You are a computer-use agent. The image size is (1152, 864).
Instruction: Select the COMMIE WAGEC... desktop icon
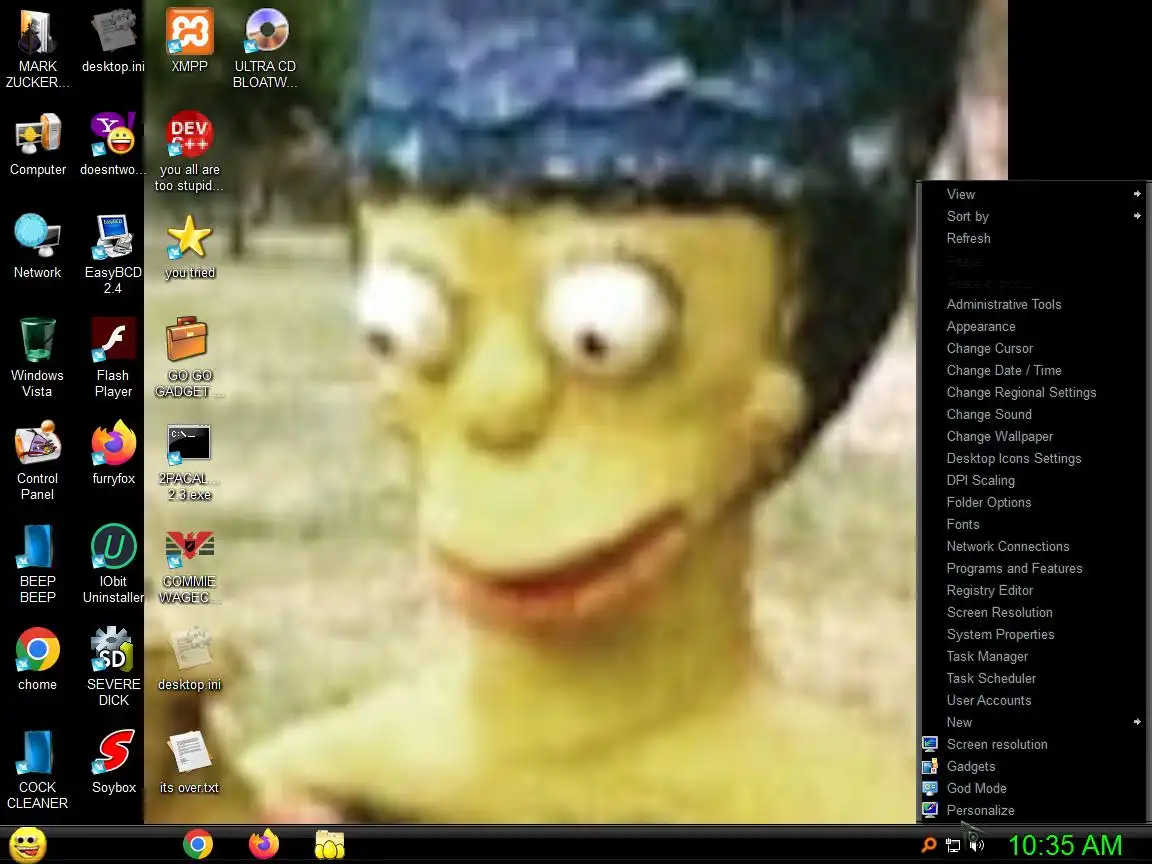[189, 566]
